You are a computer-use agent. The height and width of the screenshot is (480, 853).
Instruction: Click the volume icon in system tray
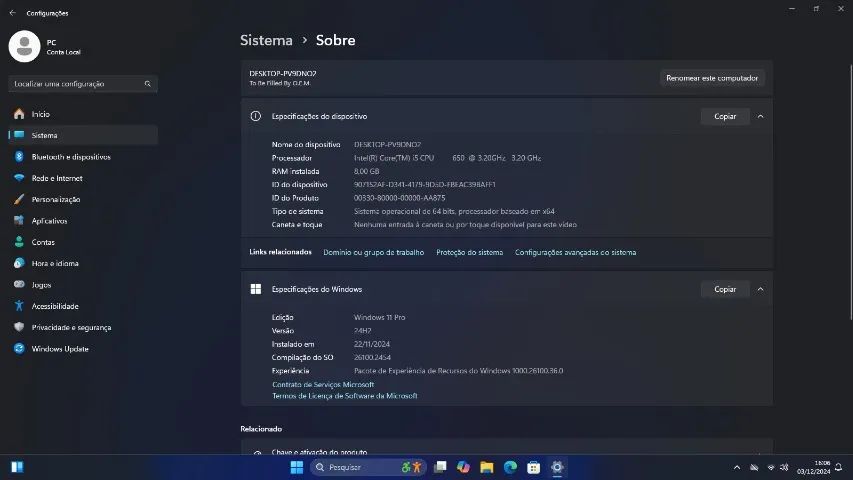pos(784,467)
